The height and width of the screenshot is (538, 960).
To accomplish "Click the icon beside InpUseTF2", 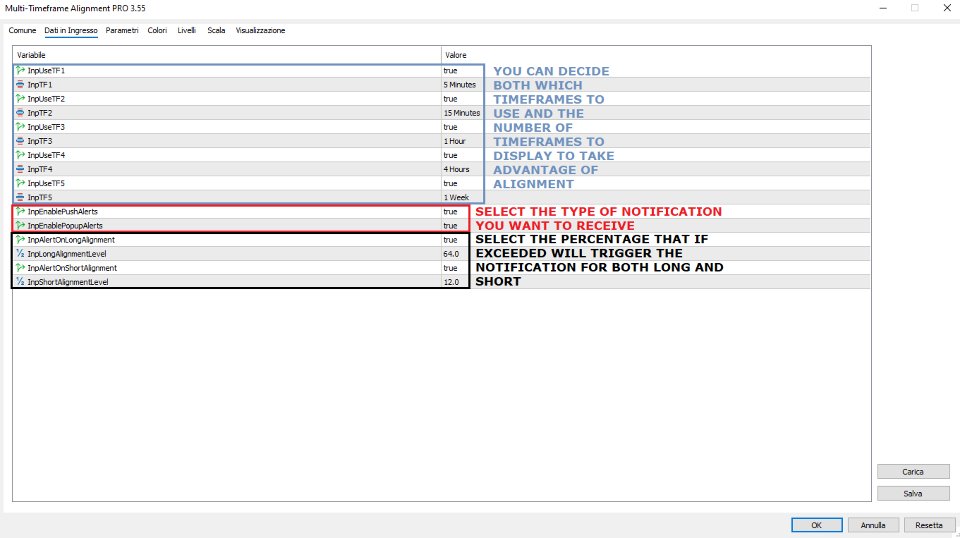I will (x=20, y=99).
